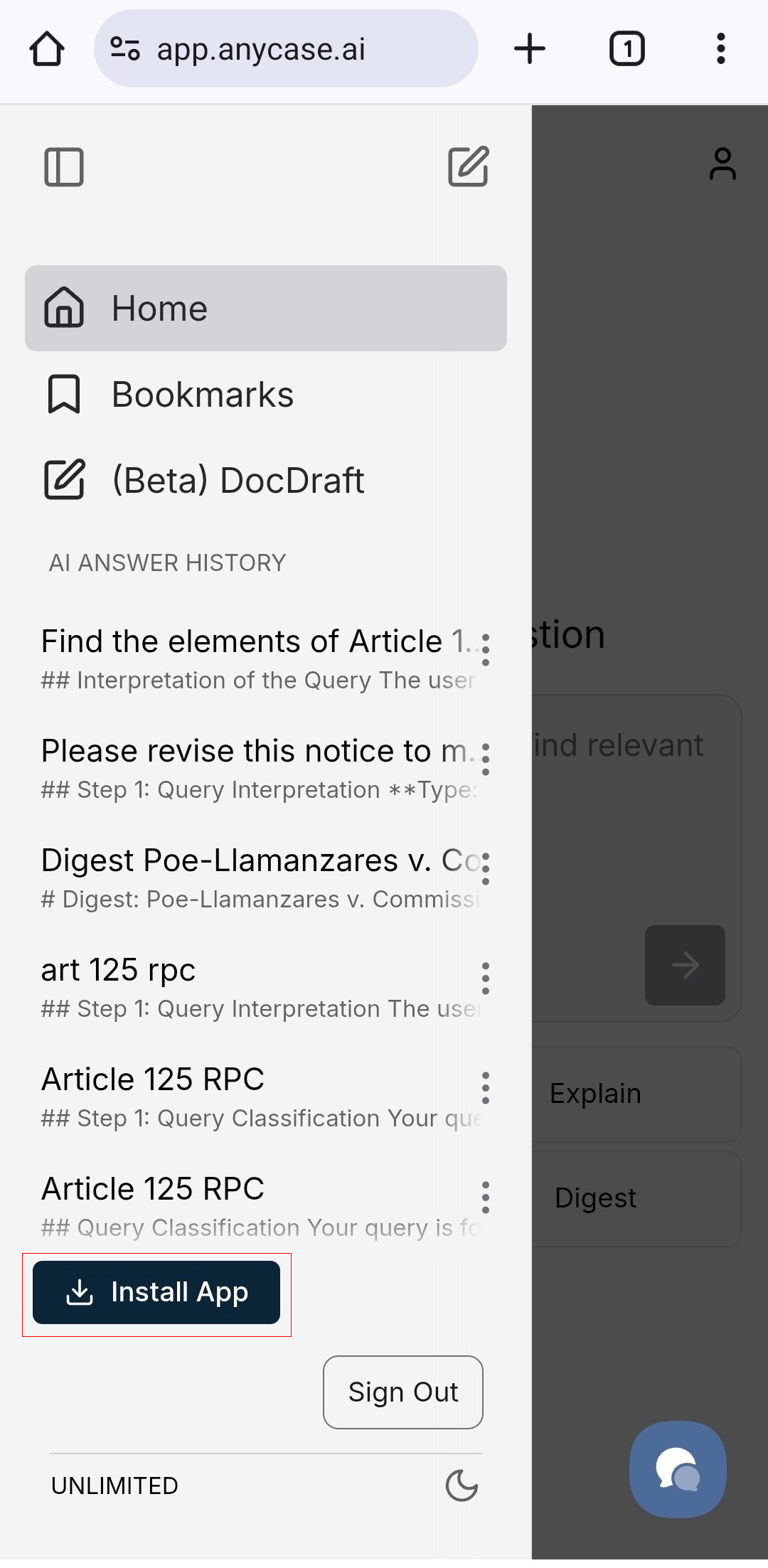Image resolution: width=768 pixels, height=1568 pixels.
Task: Open the user profile icon
Action: (722, 164)
